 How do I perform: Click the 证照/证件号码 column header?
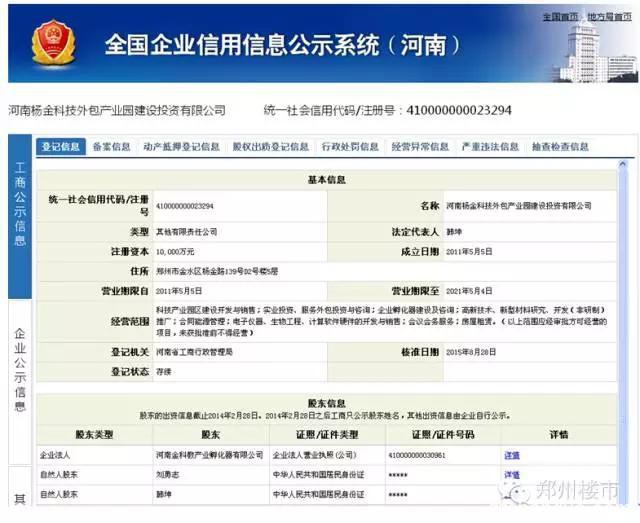(443, 435)
